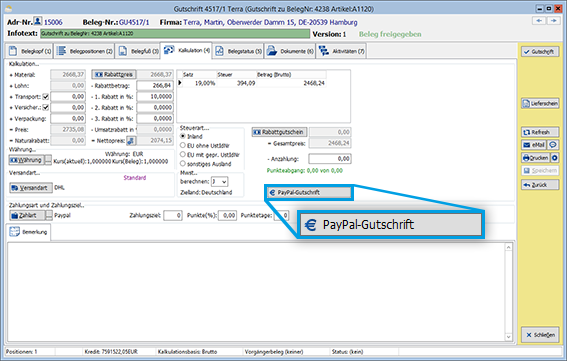Viewport: 567px width, 361px height.
Task: Click the calculator icon beside Nettopreis
Action: coord(131,140)
